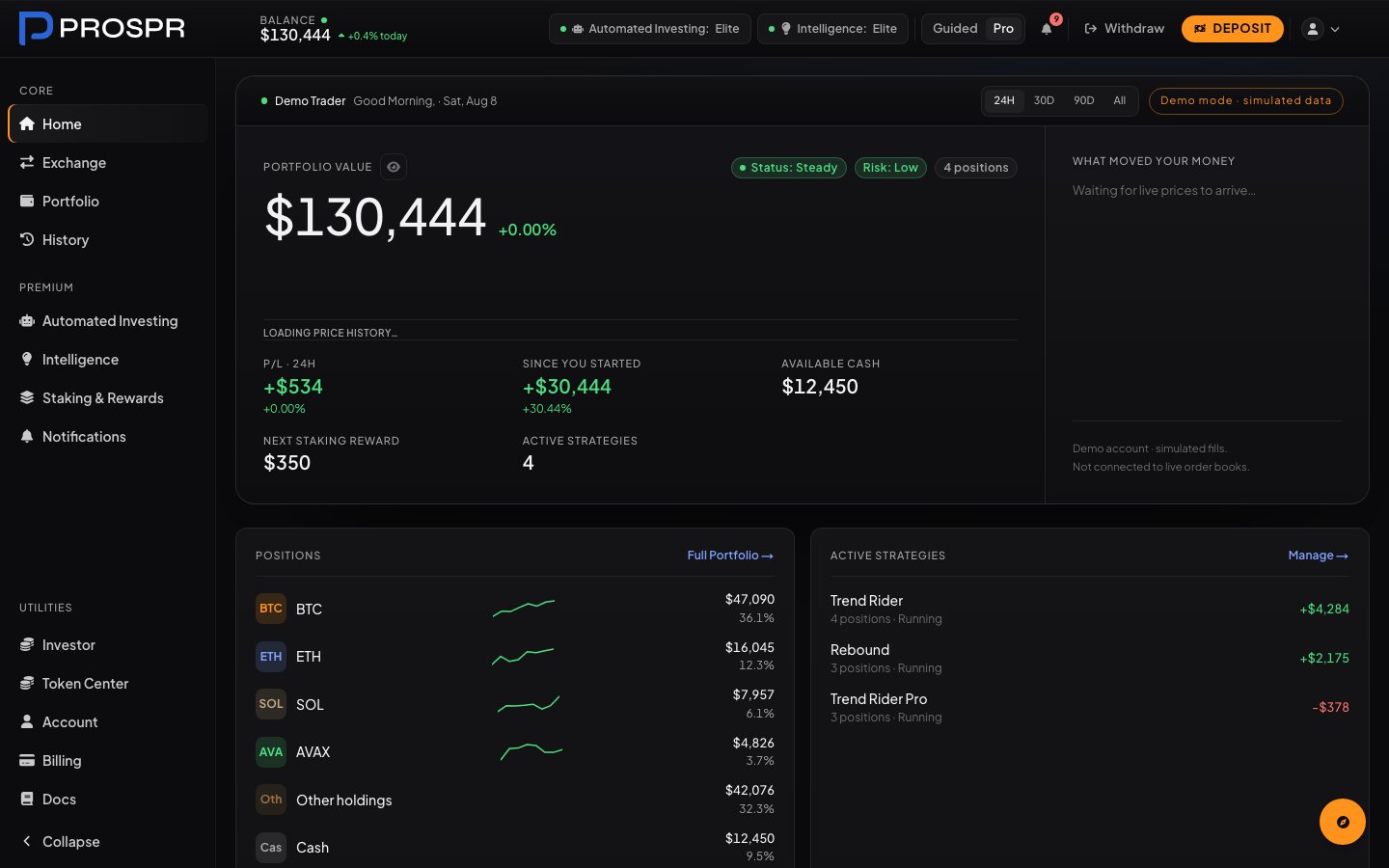The image size is (1389, 868).
Task: Open the Trend Rider Pro strategy row
Action: tap(1090, 707)
